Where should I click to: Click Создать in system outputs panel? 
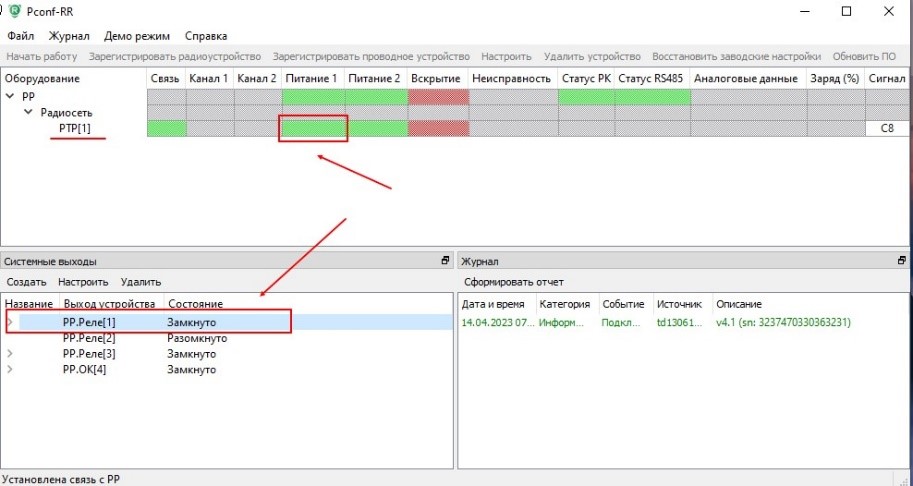(x=26, y=282)
